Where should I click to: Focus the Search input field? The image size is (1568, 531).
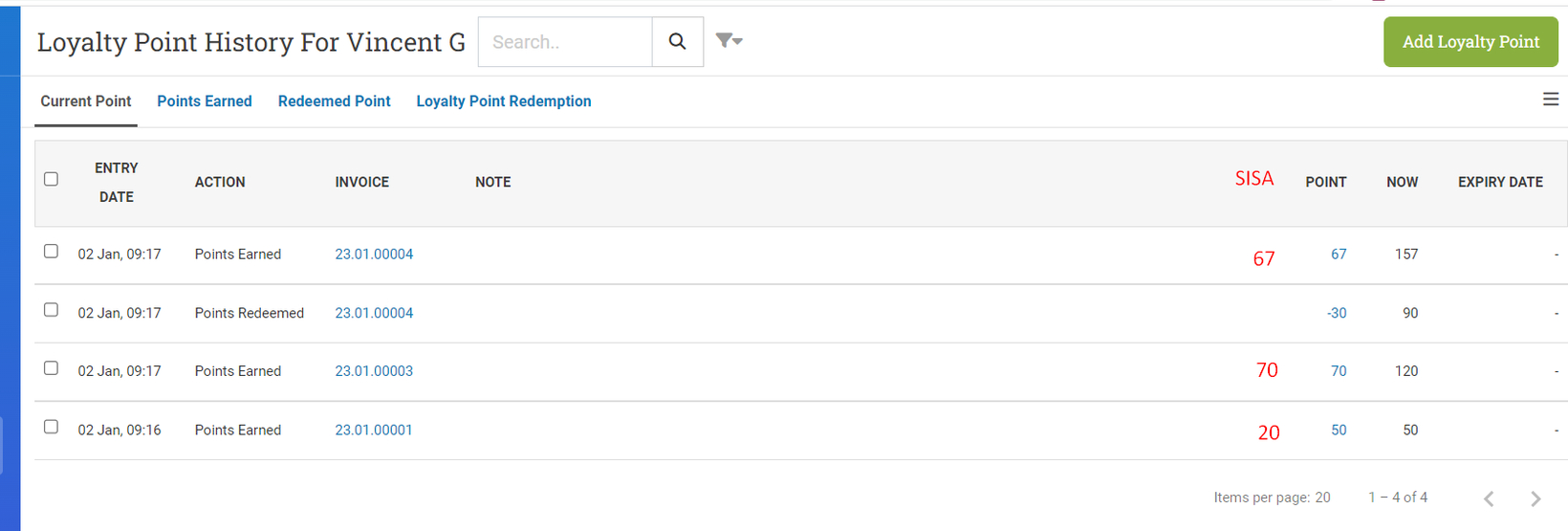(565, 42)
